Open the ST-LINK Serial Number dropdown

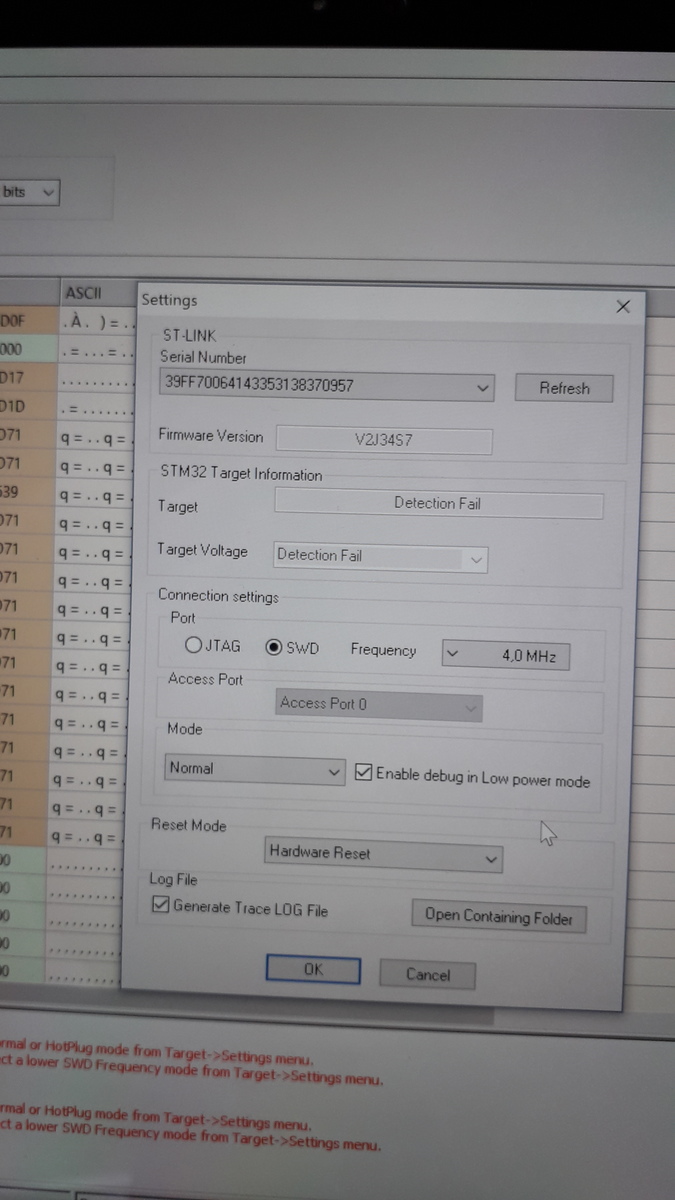(327, 385)
